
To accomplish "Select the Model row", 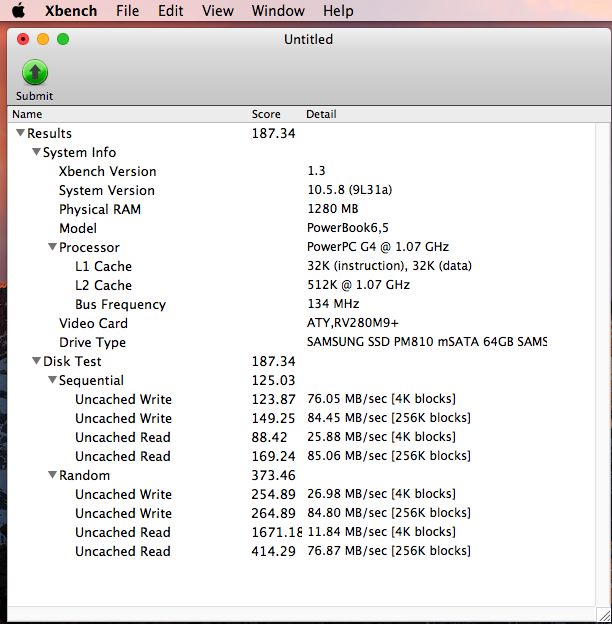I will click(301, 228).
